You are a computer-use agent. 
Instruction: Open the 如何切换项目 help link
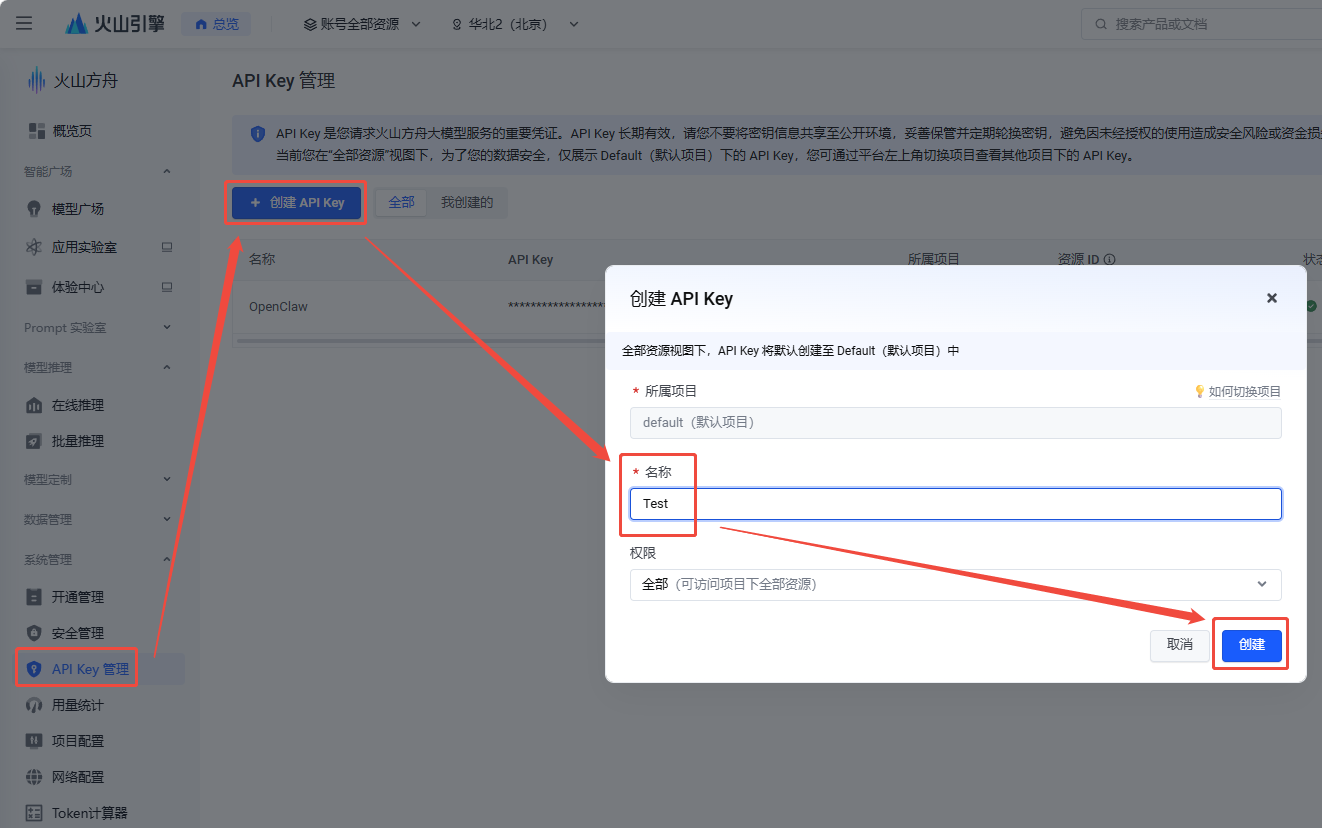[1244, 392]
